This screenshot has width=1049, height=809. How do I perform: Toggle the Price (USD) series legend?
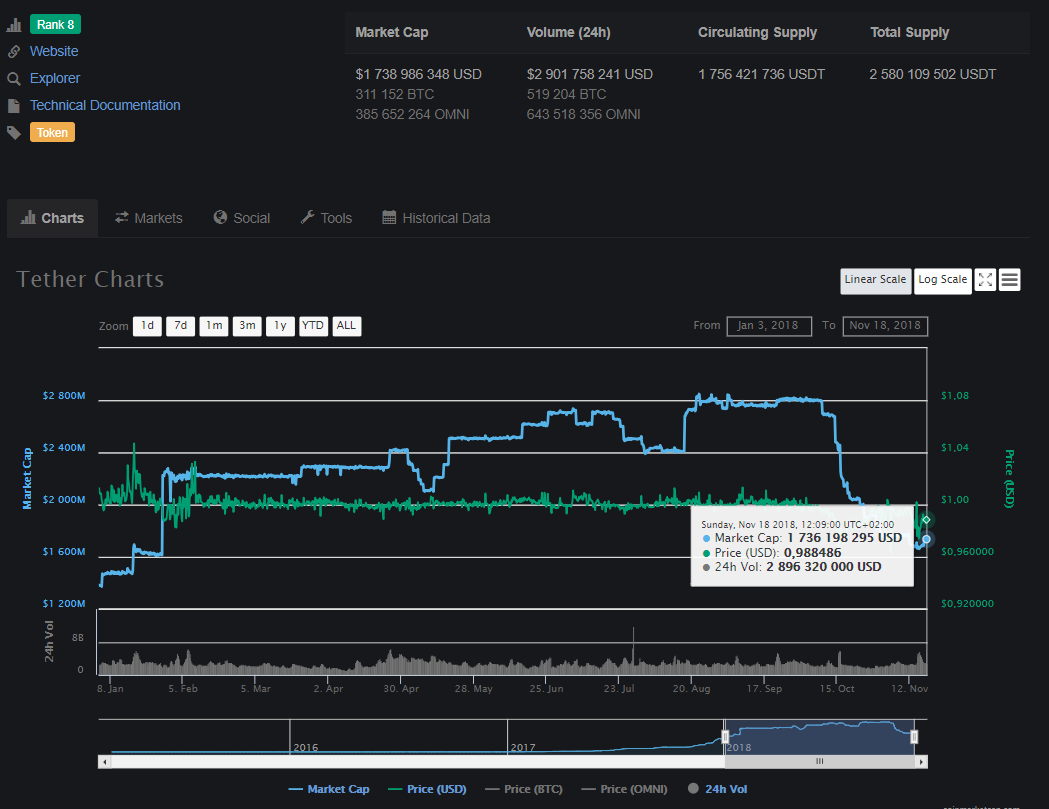pyautogui.click(x=427, y=789)
